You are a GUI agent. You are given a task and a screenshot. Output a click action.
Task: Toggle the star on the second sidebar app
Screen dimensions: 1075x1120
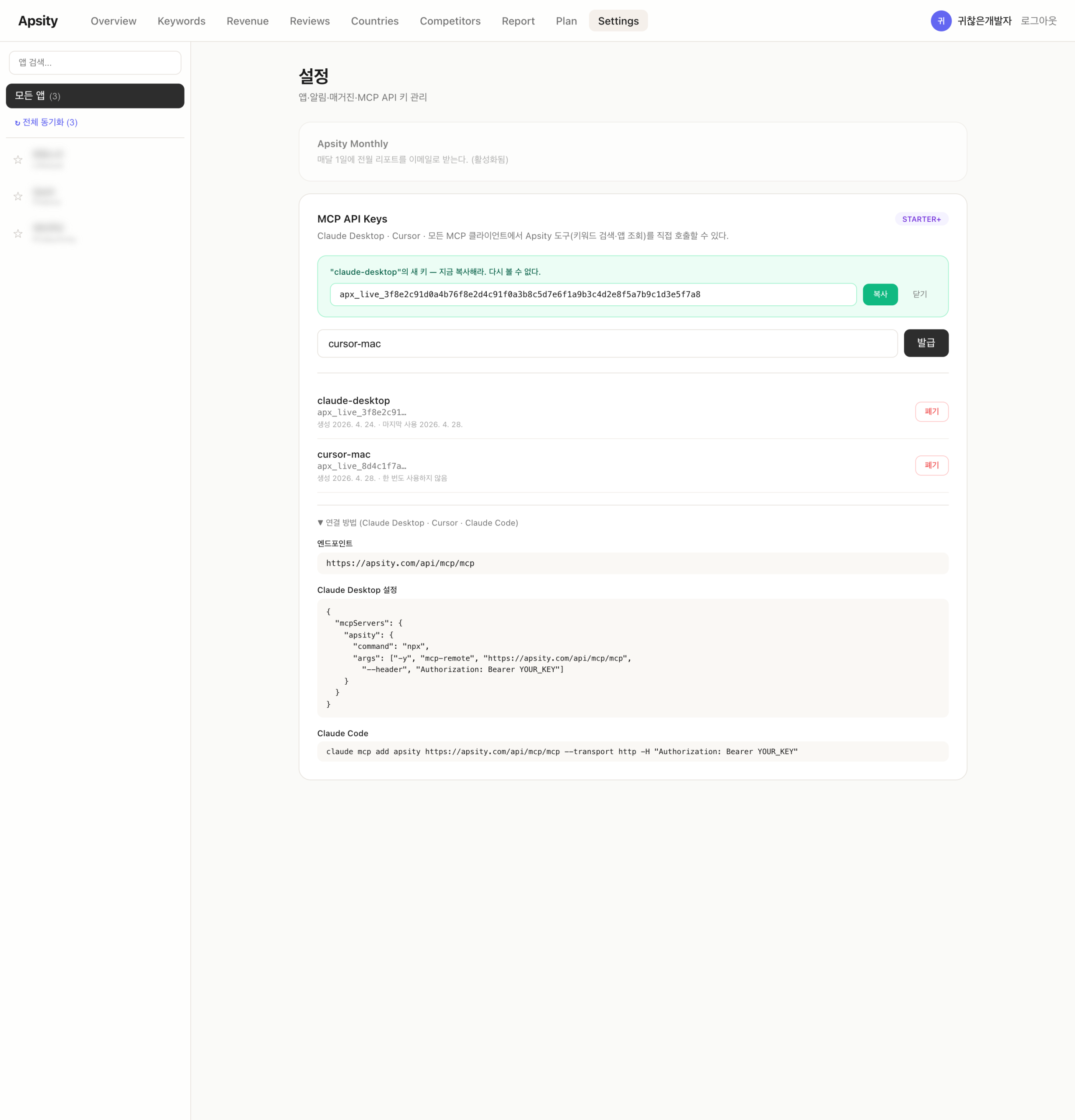click(17, 196)
